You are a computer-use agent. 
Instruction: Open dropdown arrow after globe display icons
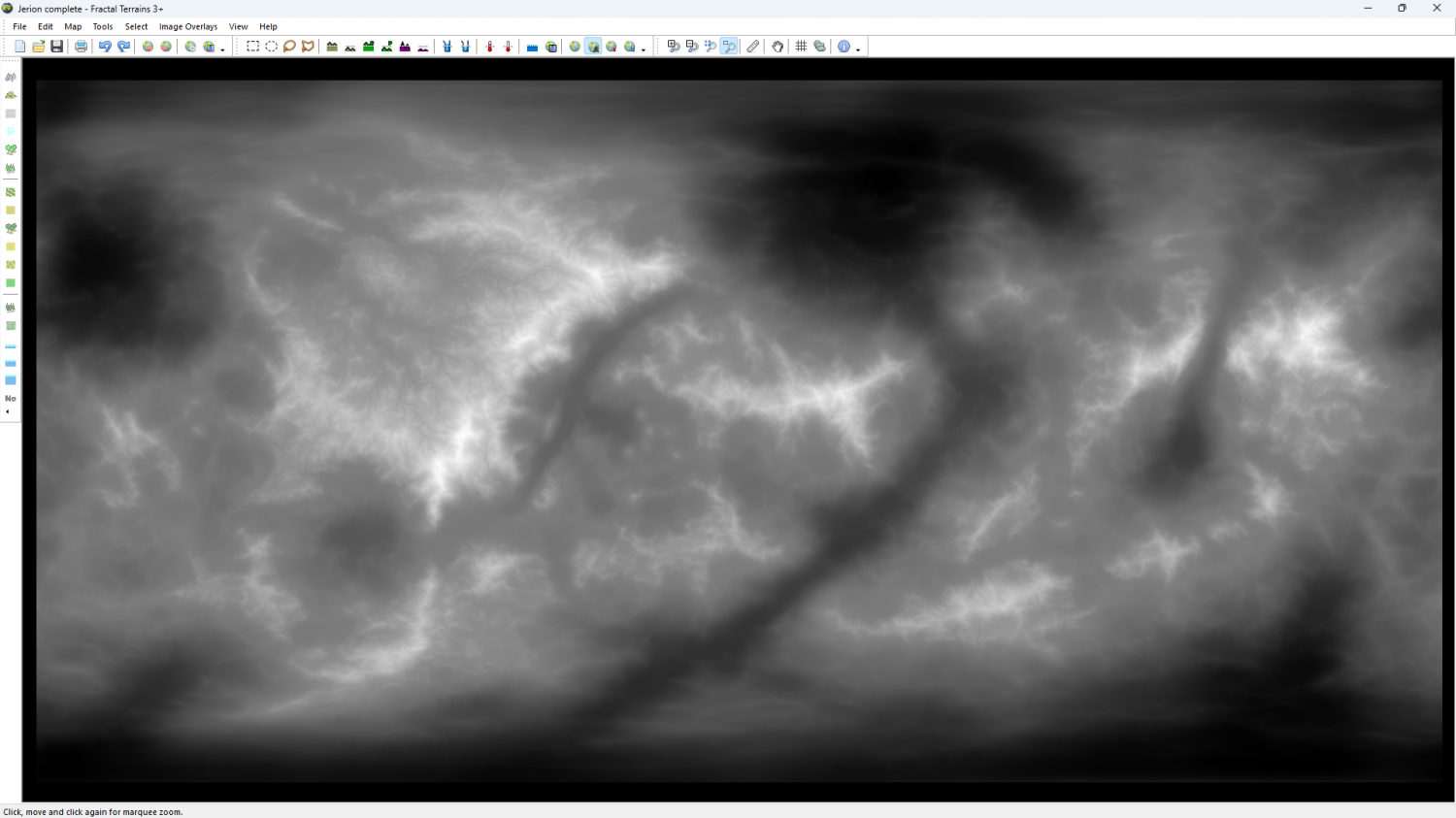click(643, 49)
